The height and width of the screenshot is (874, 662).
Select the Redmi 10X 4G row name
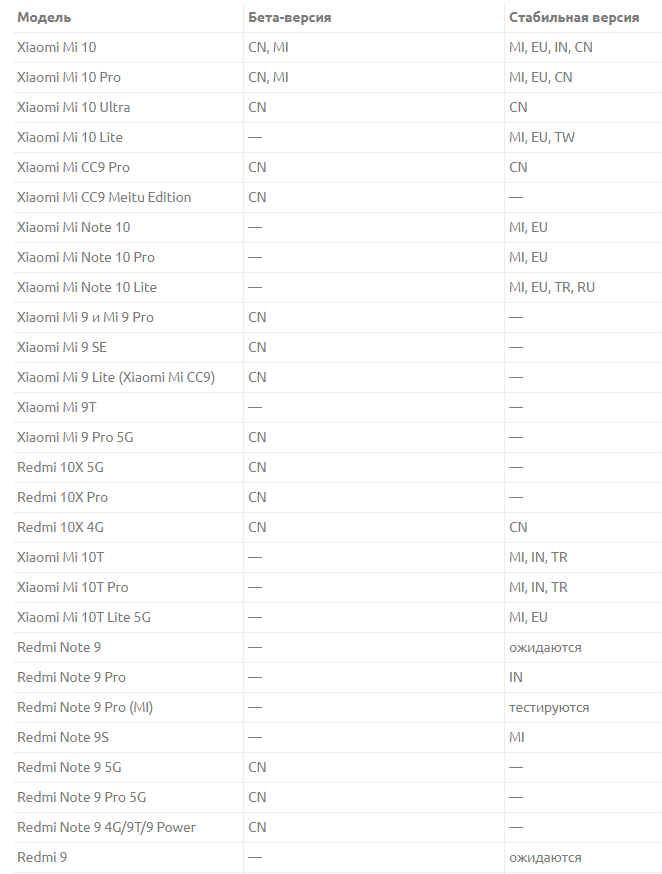(60, 527)
